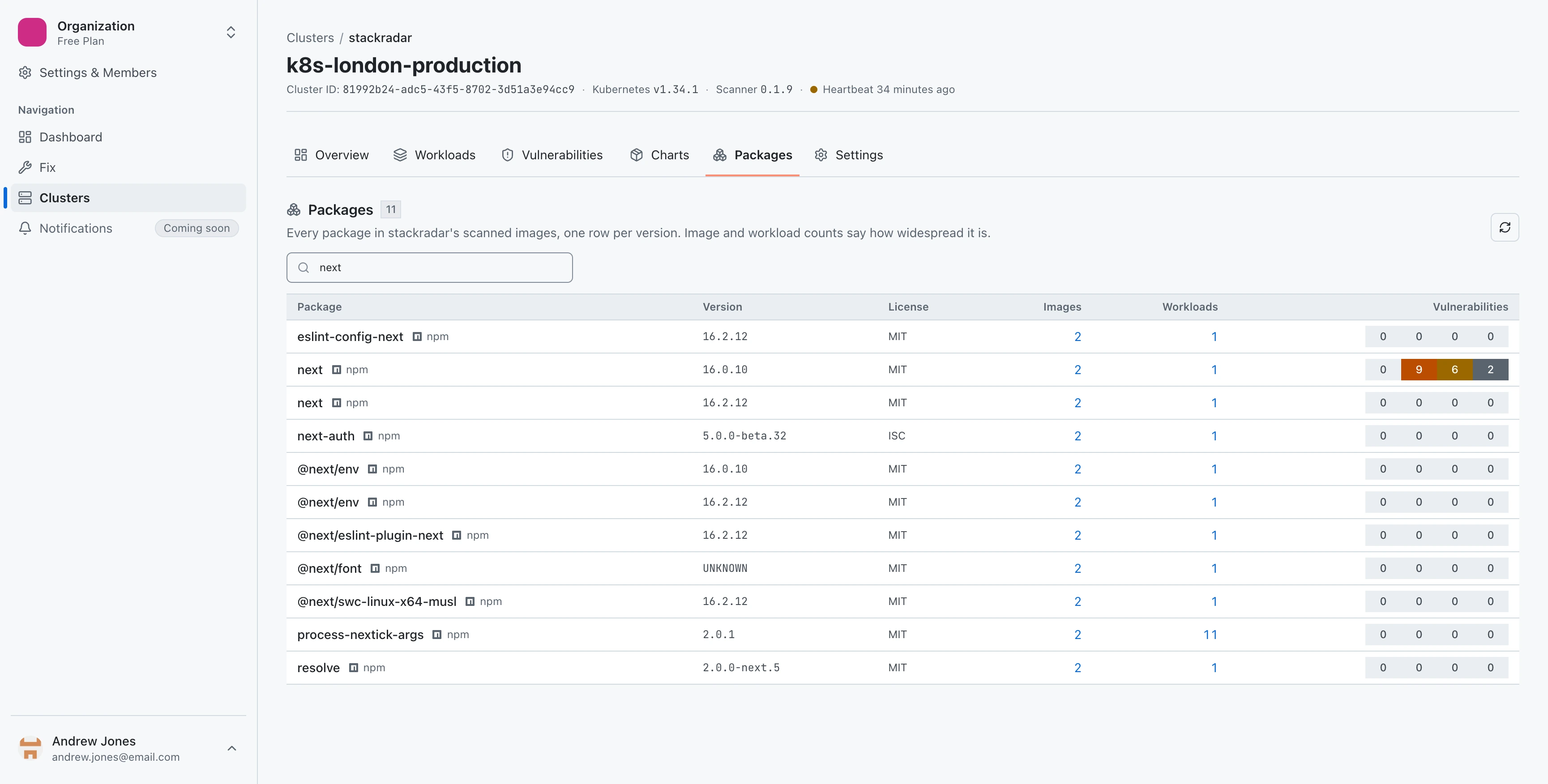
Task: Click the amber 6 medium-severity badge
Action: 1455,370
